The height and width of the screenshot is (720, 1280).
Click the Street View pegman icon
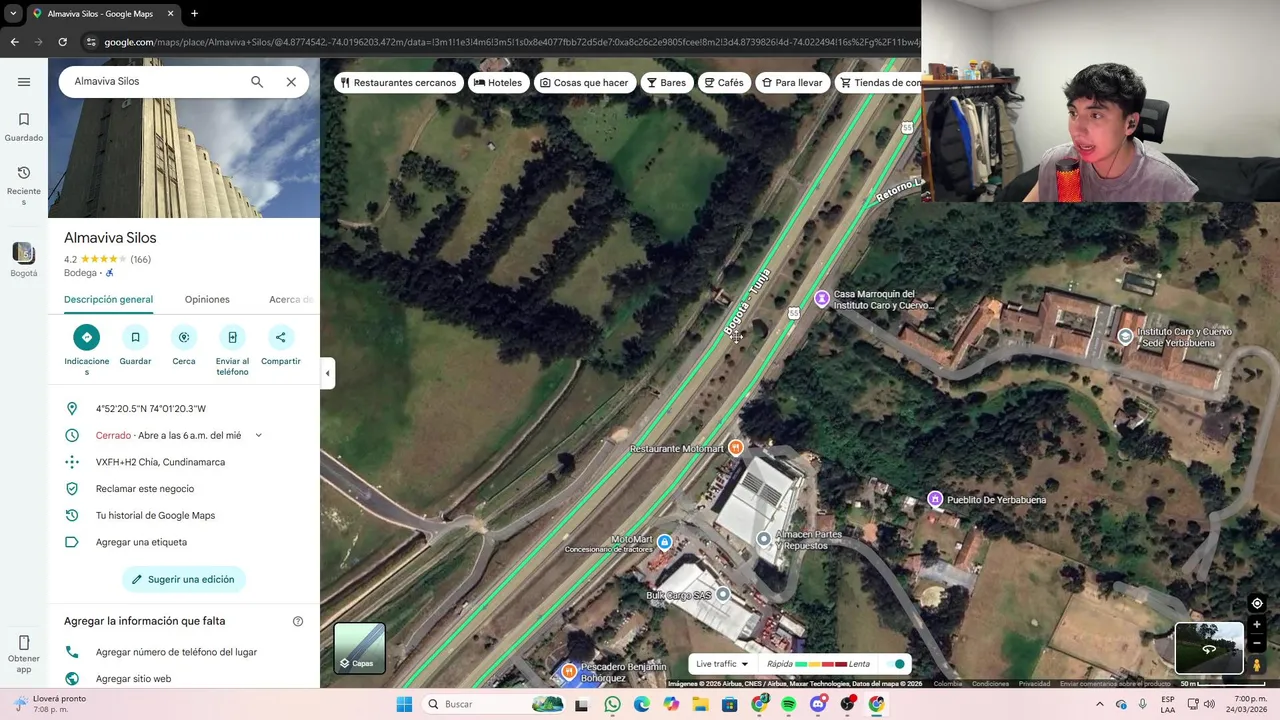point(1257,665)
